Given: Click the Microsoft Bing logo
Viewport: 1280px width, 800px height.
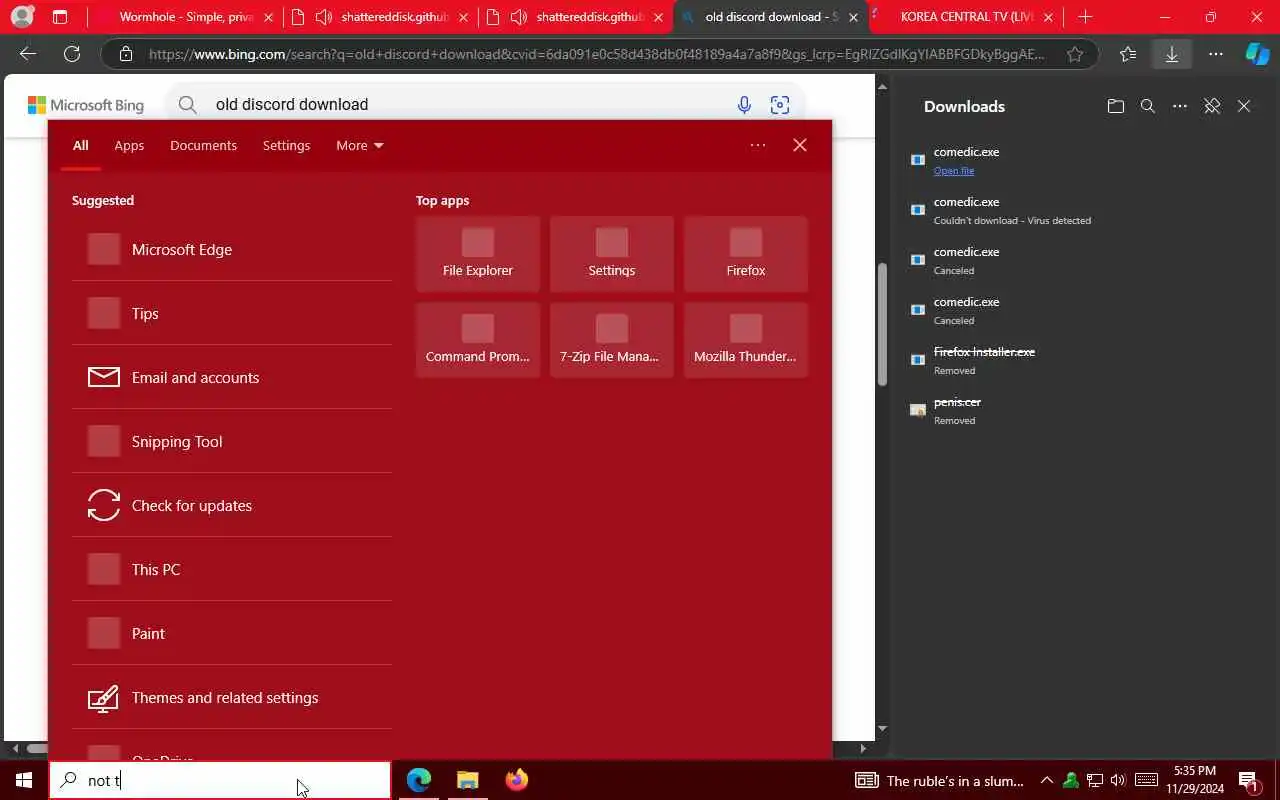Looking at the screenshot, I should tap(86, 105).
